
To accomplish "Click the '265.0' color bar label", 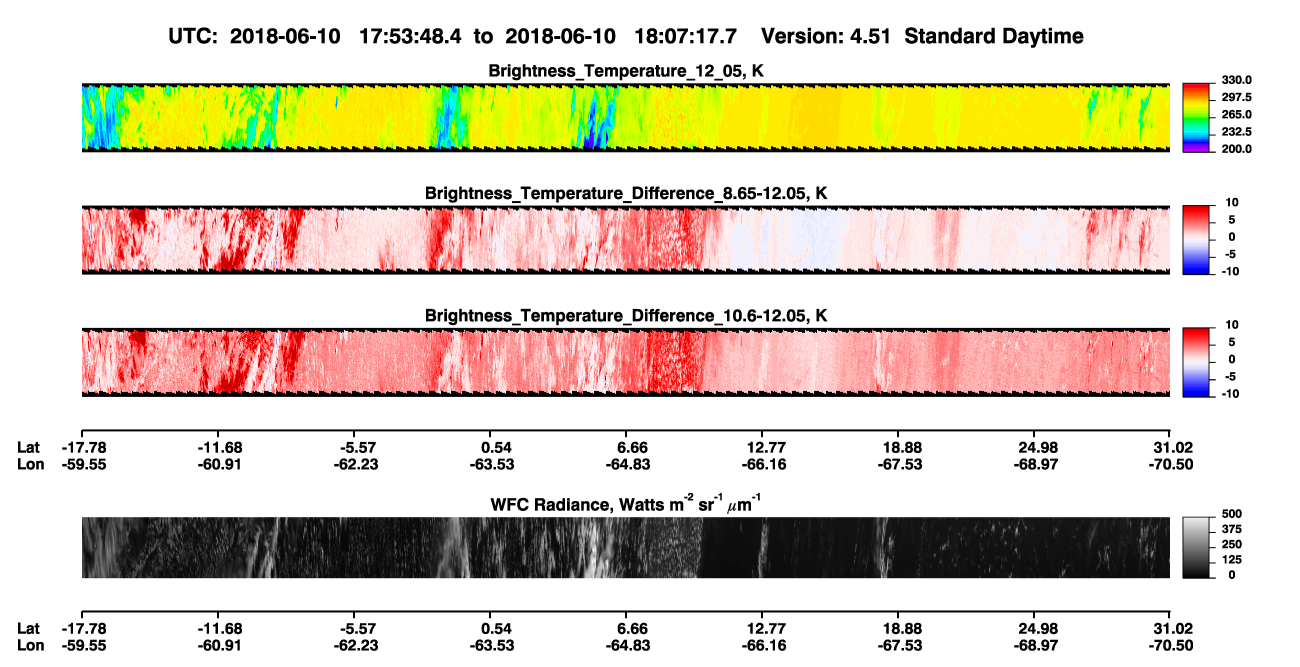I will coord(1237,114).
